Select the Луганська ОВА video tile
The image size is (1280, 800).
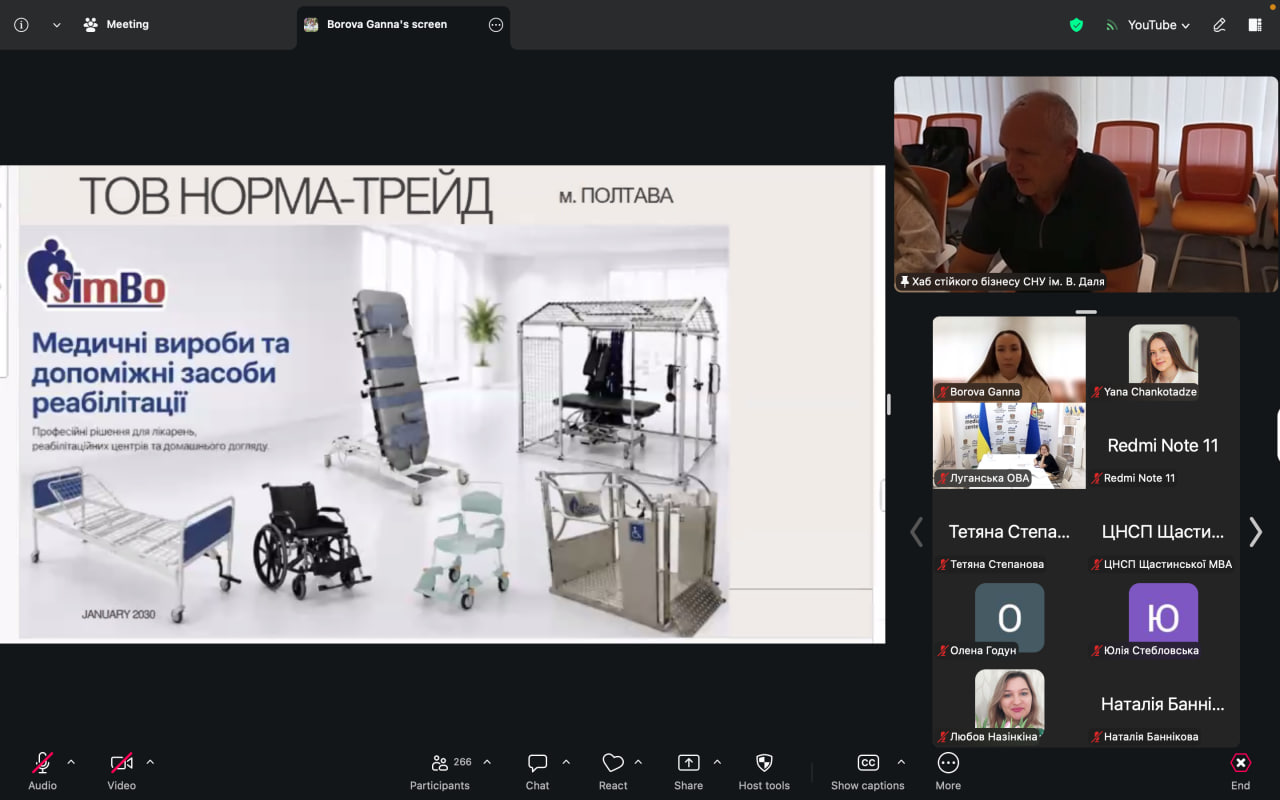[1009, 445]
